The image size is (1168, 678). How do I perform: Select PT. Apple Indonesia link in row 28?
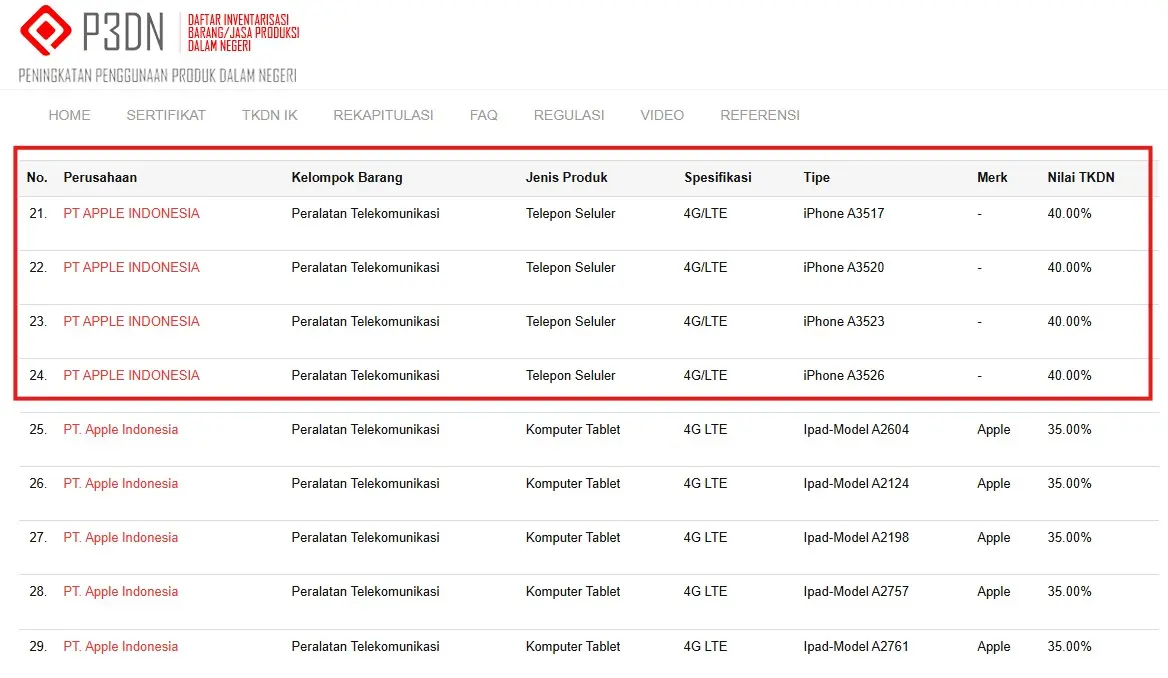coord(120,591)
